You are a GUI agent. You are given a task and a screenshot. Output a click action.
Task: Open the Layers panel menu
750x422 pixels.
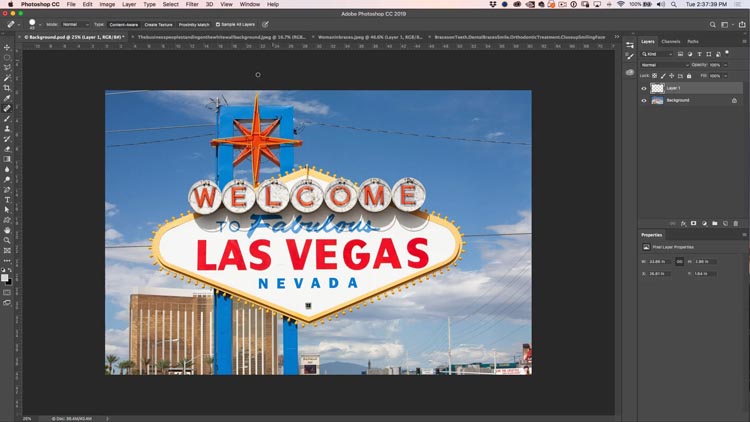click(744, 42)
